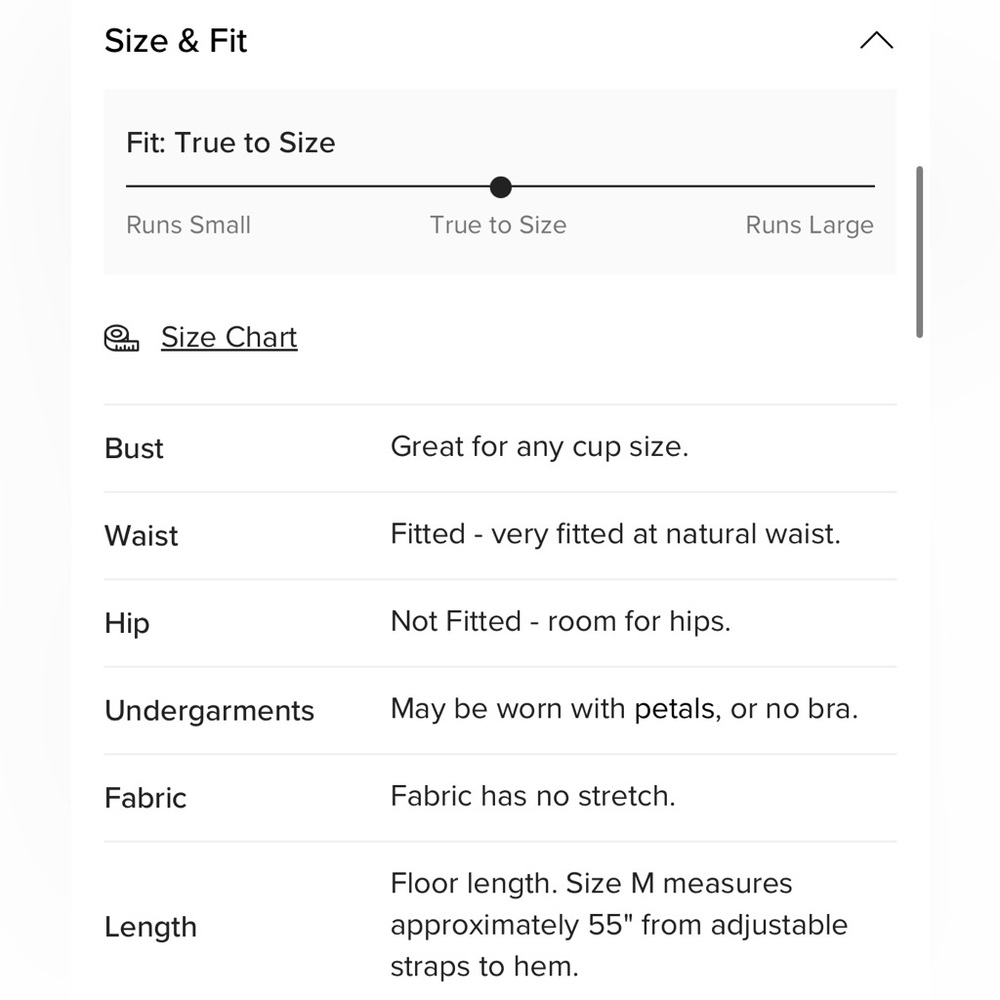Click the Undergarments row label

(x=209, y=710)
